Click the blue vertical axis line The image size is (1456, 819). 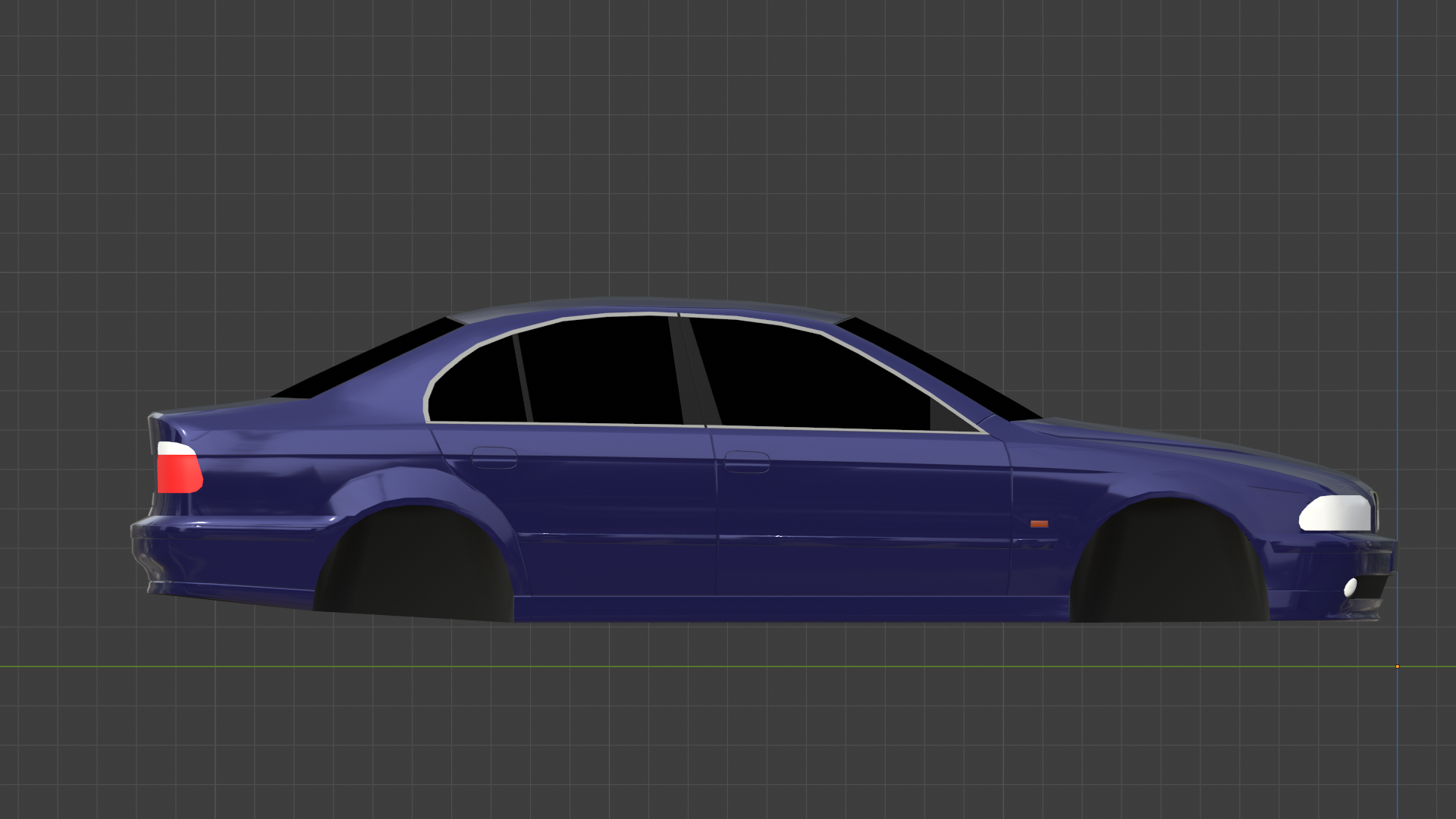[1397, 227]
